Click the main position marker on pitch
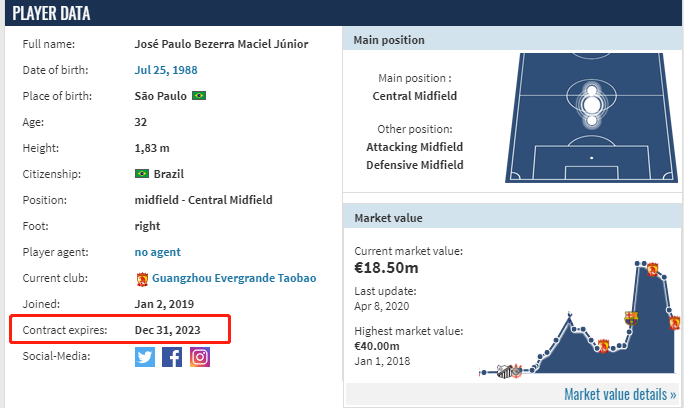Image resolution: width=684 pixels, height=408 pixels. (592, 105)
